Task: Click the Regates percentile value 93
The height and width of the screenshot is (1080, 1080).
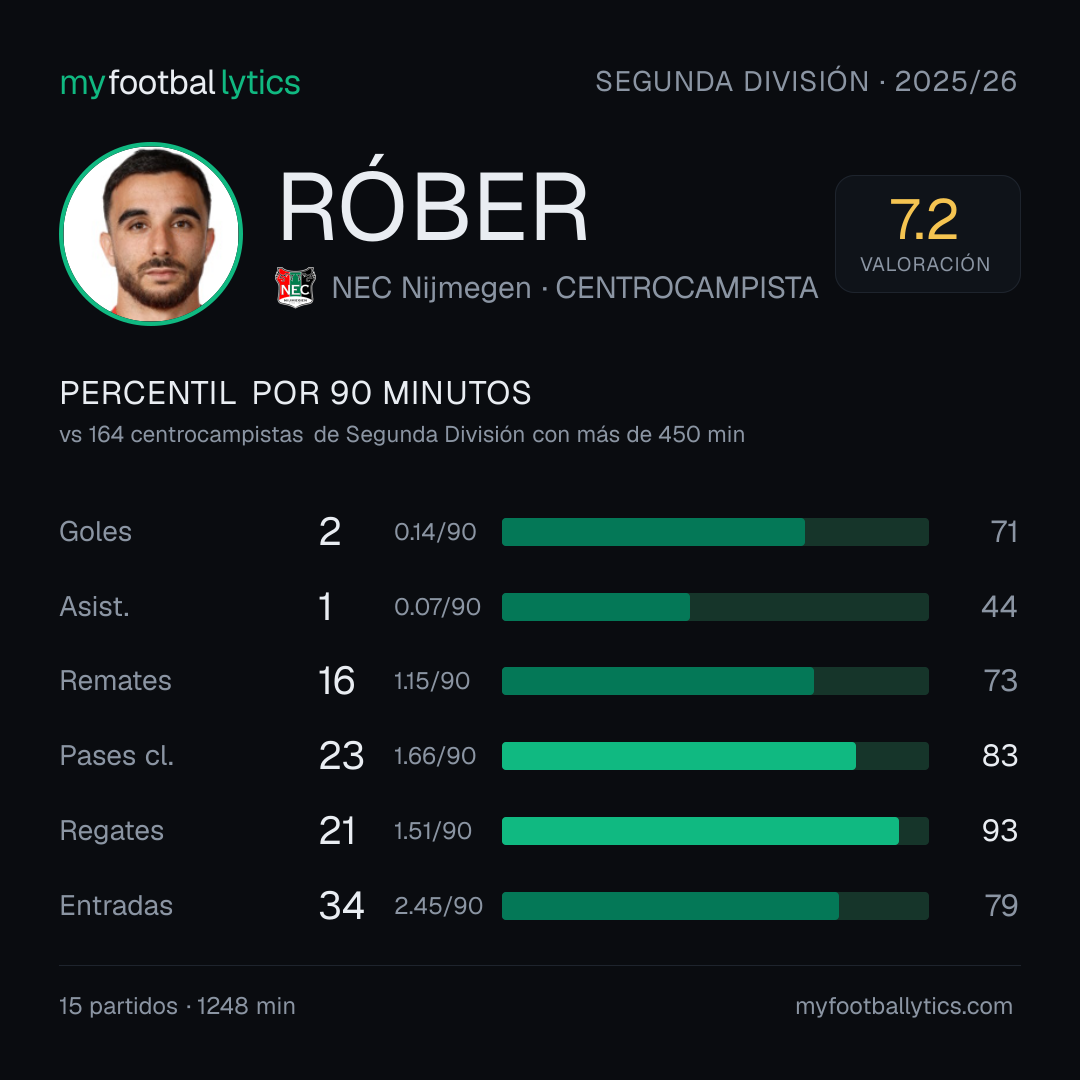Action: click(999, 831)
